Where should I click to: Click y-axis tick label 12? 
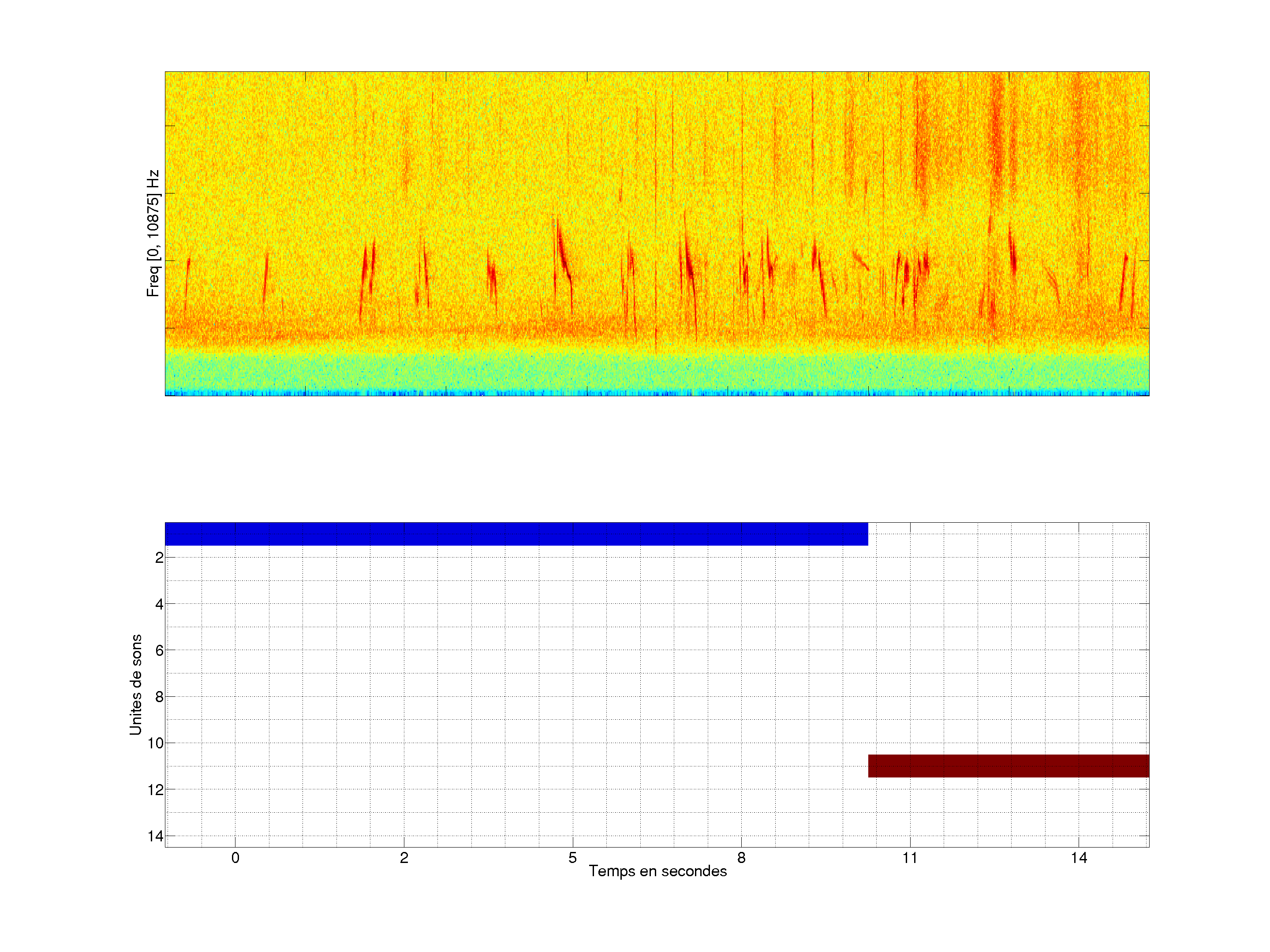coord(156,790)
